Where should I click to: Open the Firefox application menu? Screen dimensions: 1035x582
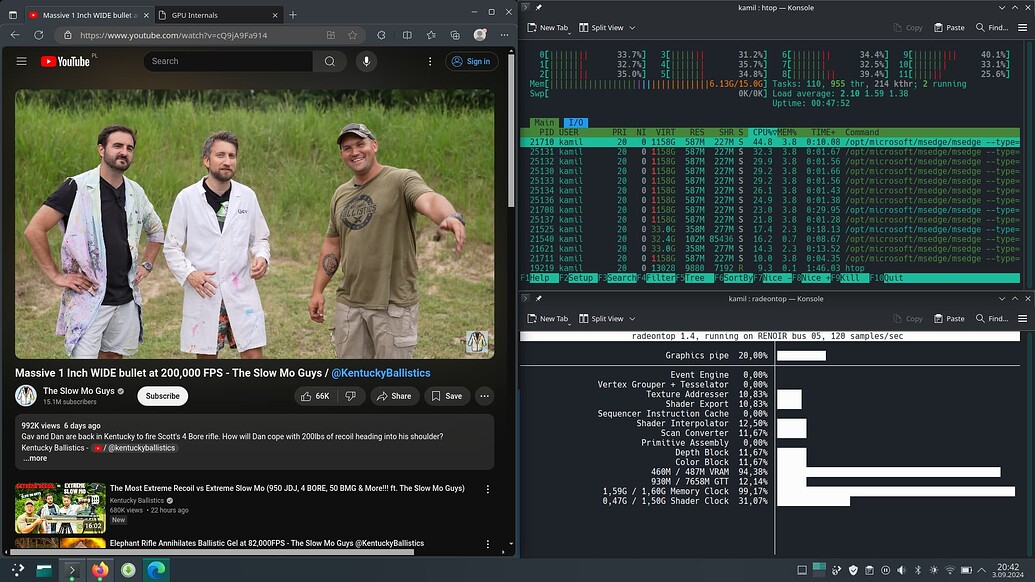pos(505,34)
